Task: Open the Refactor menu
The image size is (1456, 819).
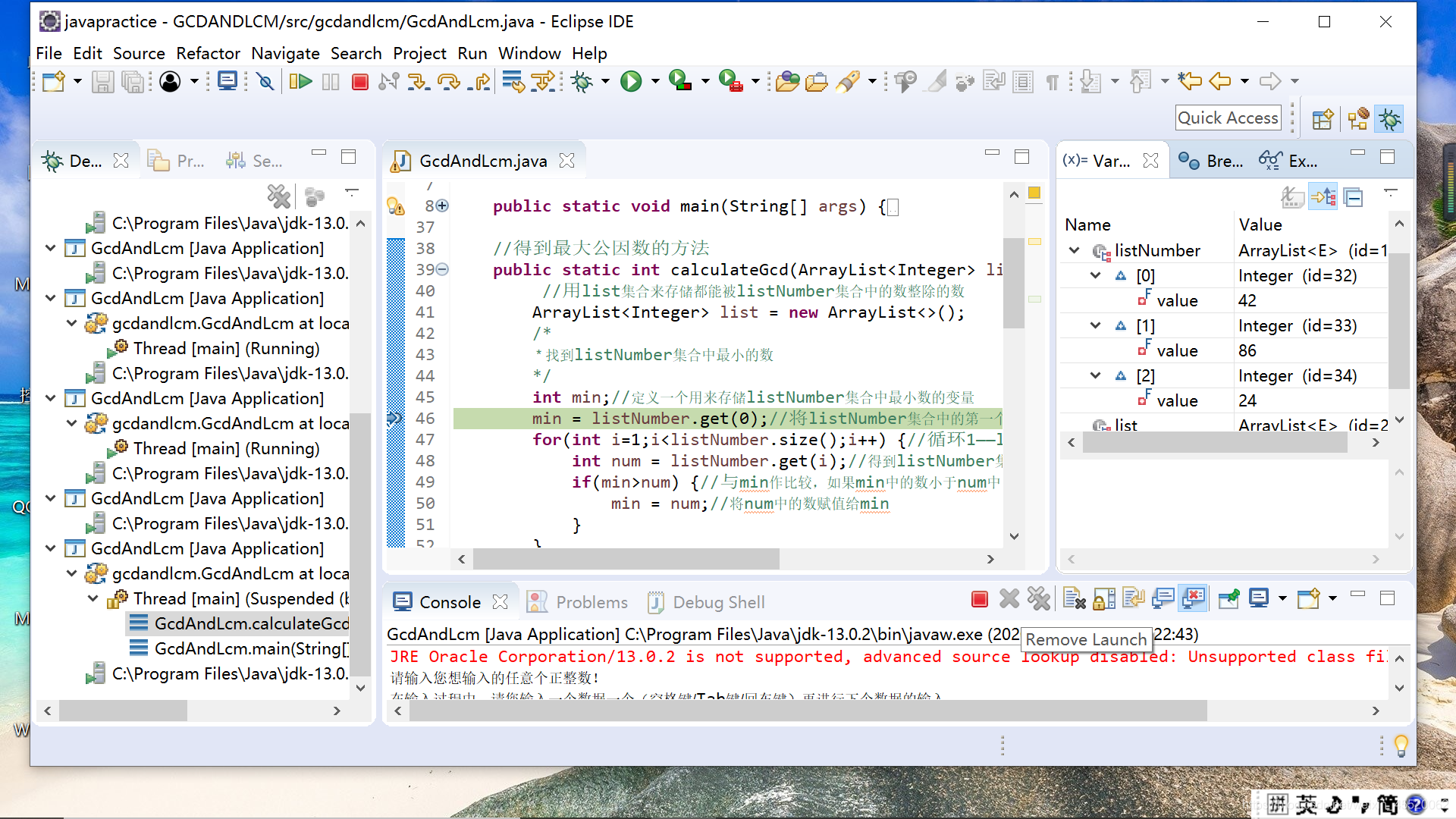Action: pos(208,53)
